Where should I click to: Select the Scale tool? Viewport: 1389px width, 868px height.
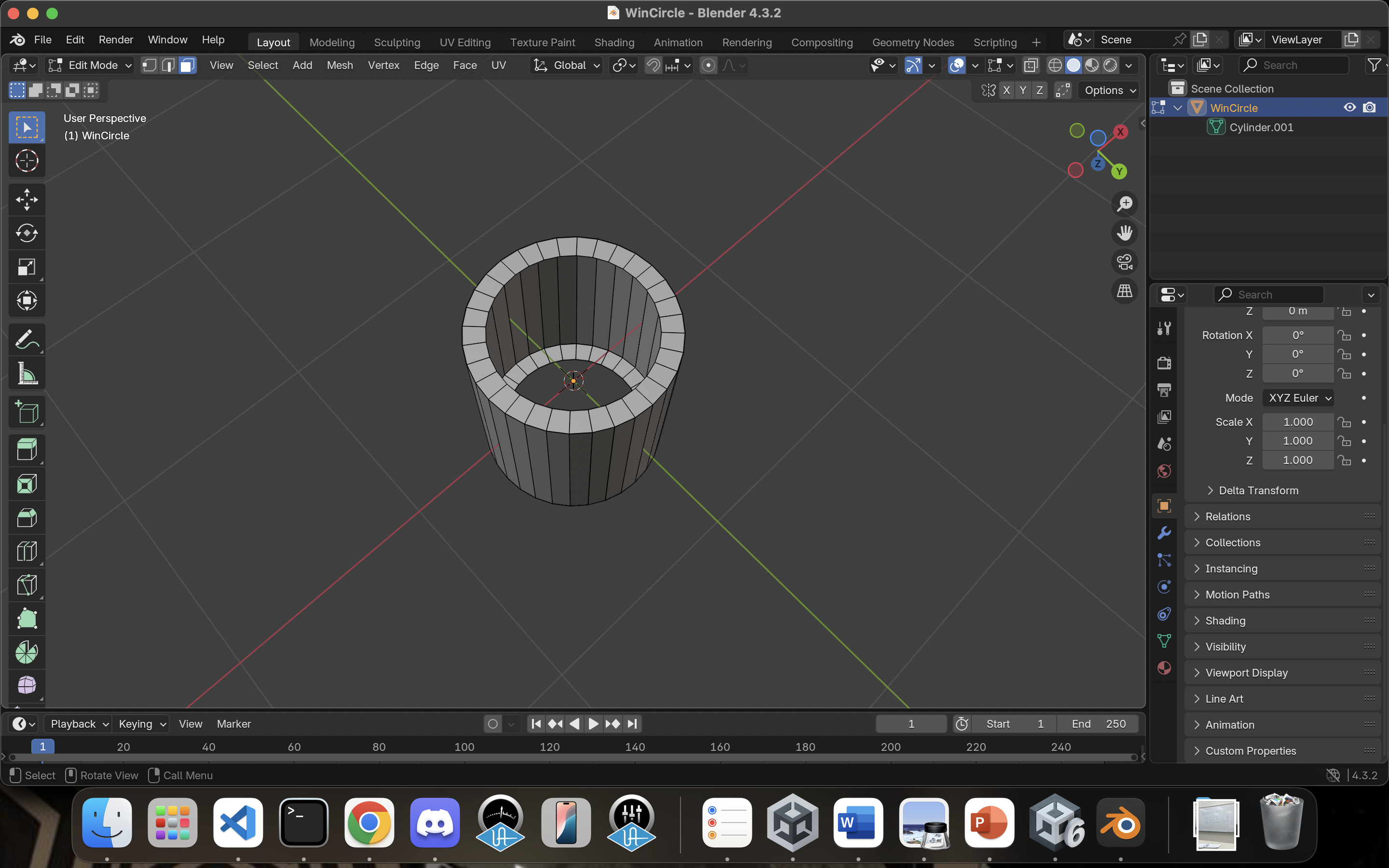(x=27, y=267)
